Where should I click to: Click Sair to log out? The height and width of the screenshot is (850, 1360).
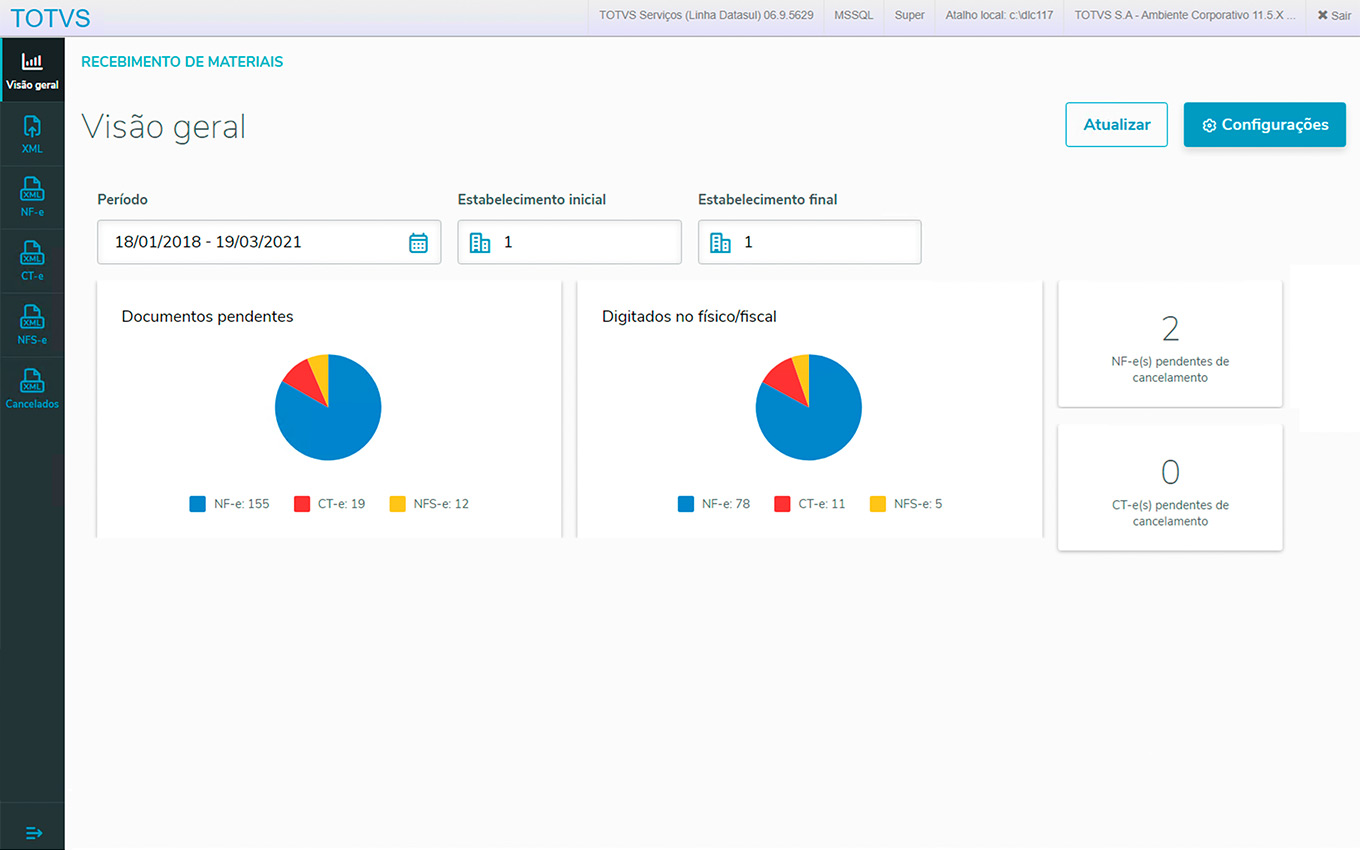1333,16
